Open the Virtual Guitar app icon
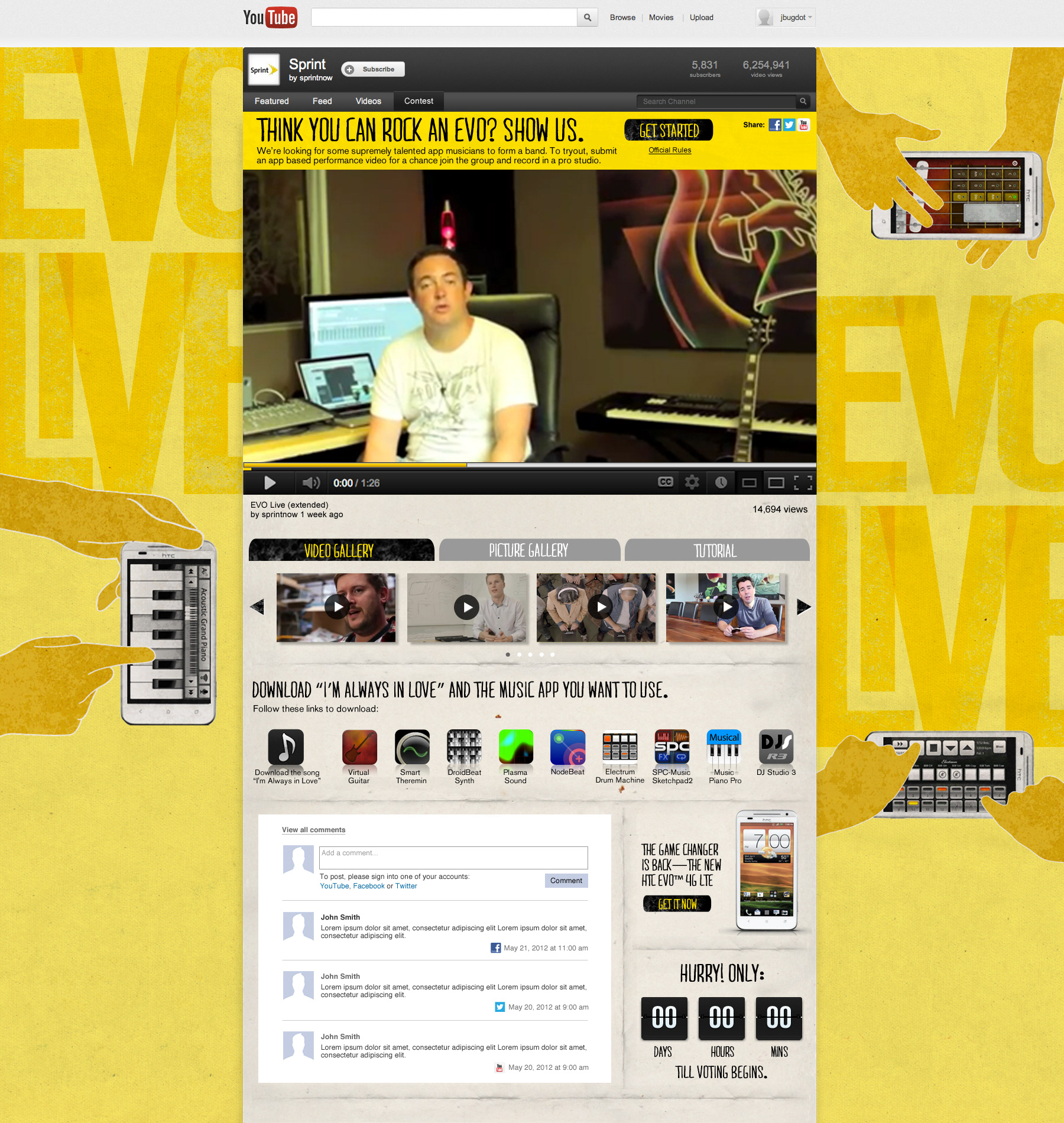 pos(359,748)
